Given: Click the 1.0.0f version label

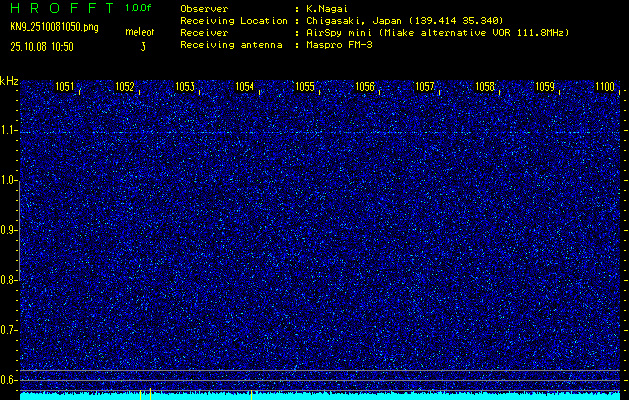Looking at the screenshot, I should (x=139, y=7).
